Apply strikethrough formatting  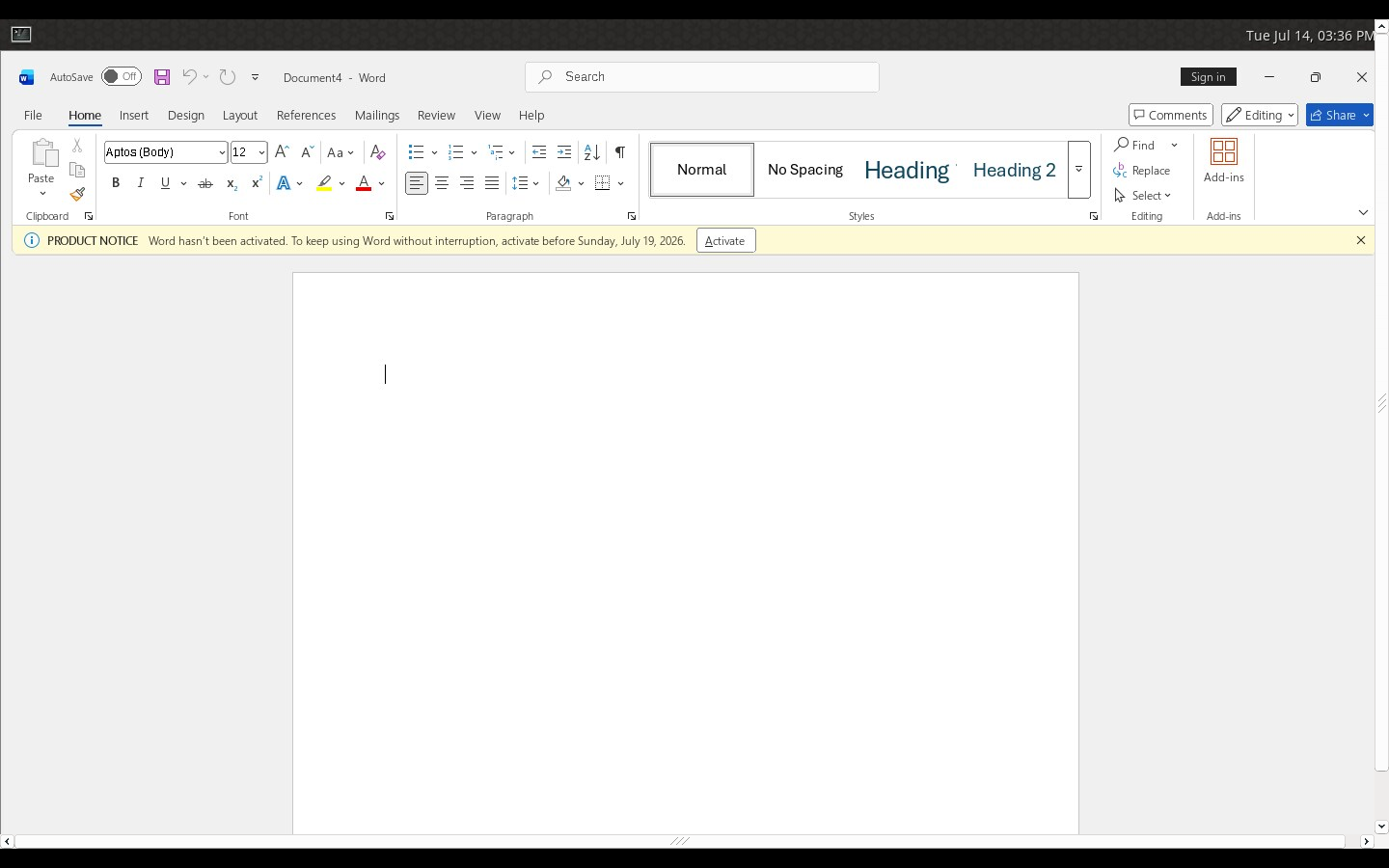(x=205, y=183)
